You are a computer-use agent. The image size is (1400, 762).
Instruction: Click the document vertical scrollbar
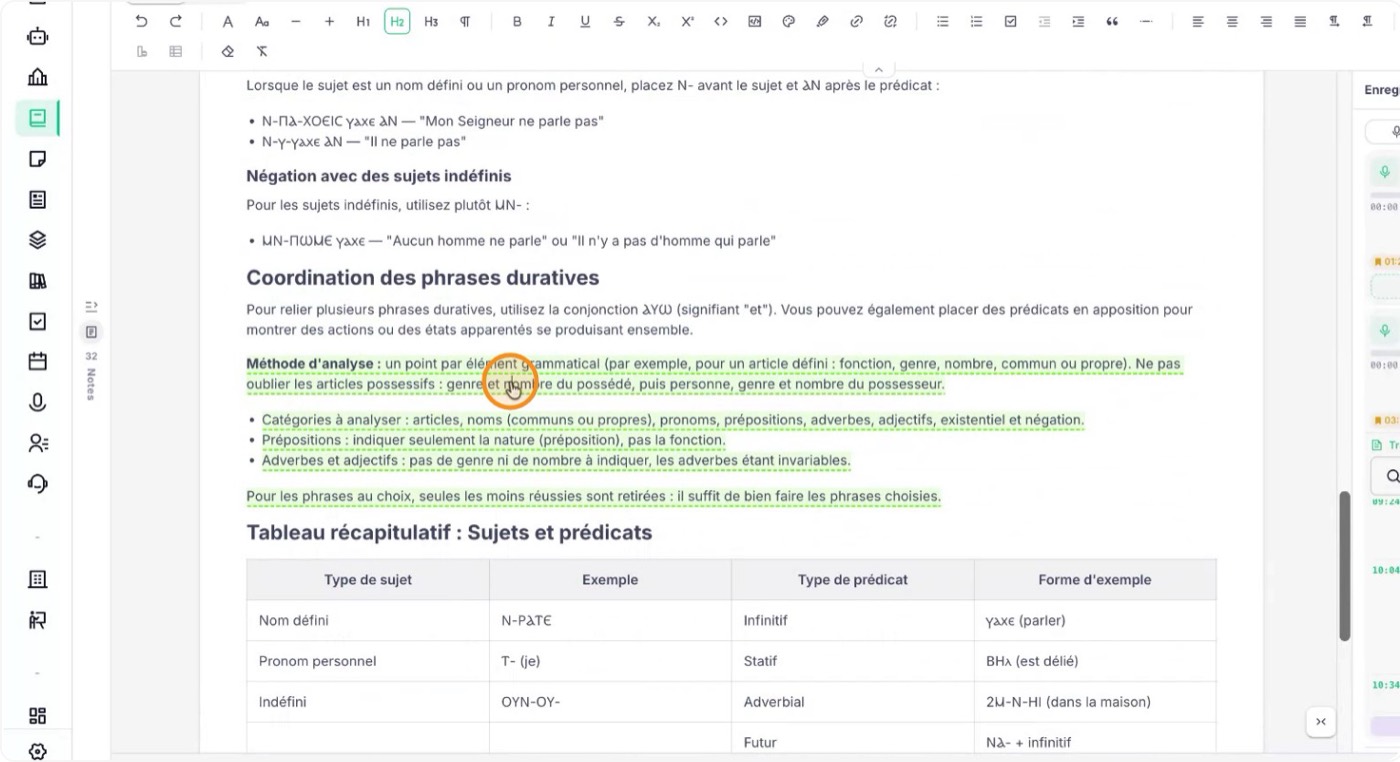1345,567
